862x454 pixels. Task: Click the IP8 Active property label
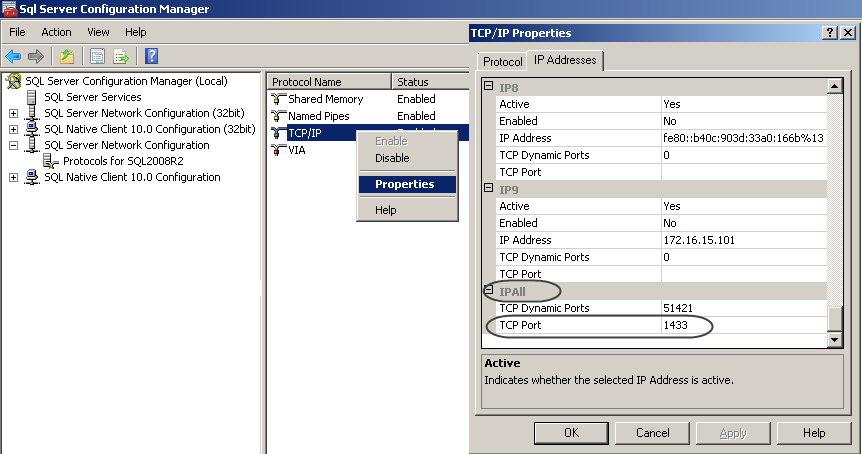(514, 104)
